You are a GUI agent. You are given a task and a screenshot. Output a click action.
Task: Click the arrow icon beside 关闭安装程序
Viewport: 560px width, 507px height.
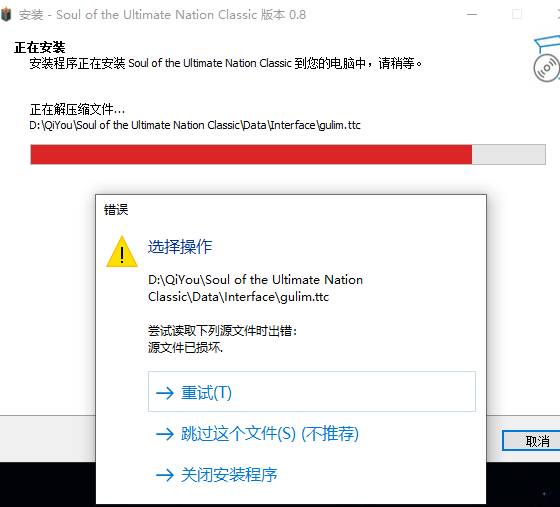coord(165,475)
